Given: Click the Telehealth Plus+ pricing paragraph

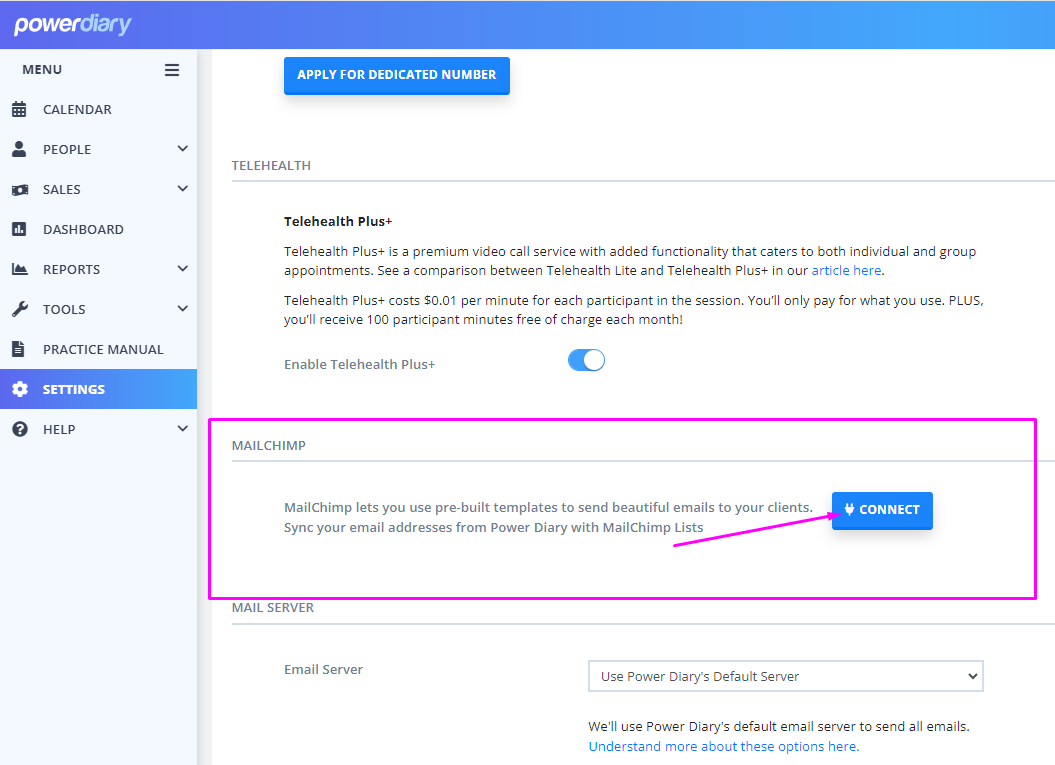Looking at the screenshot, I should (633, 309).
